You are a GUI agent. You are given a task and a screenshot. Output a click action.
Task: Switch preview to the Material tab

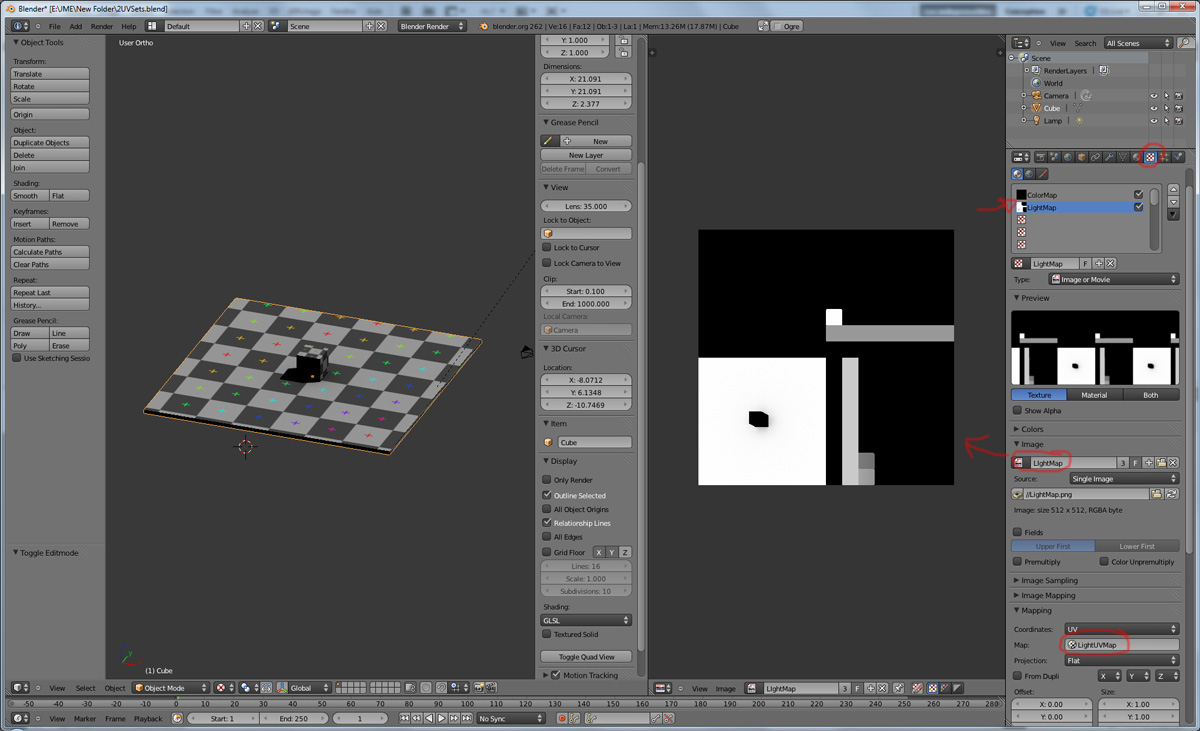[x=1094, y=395]
